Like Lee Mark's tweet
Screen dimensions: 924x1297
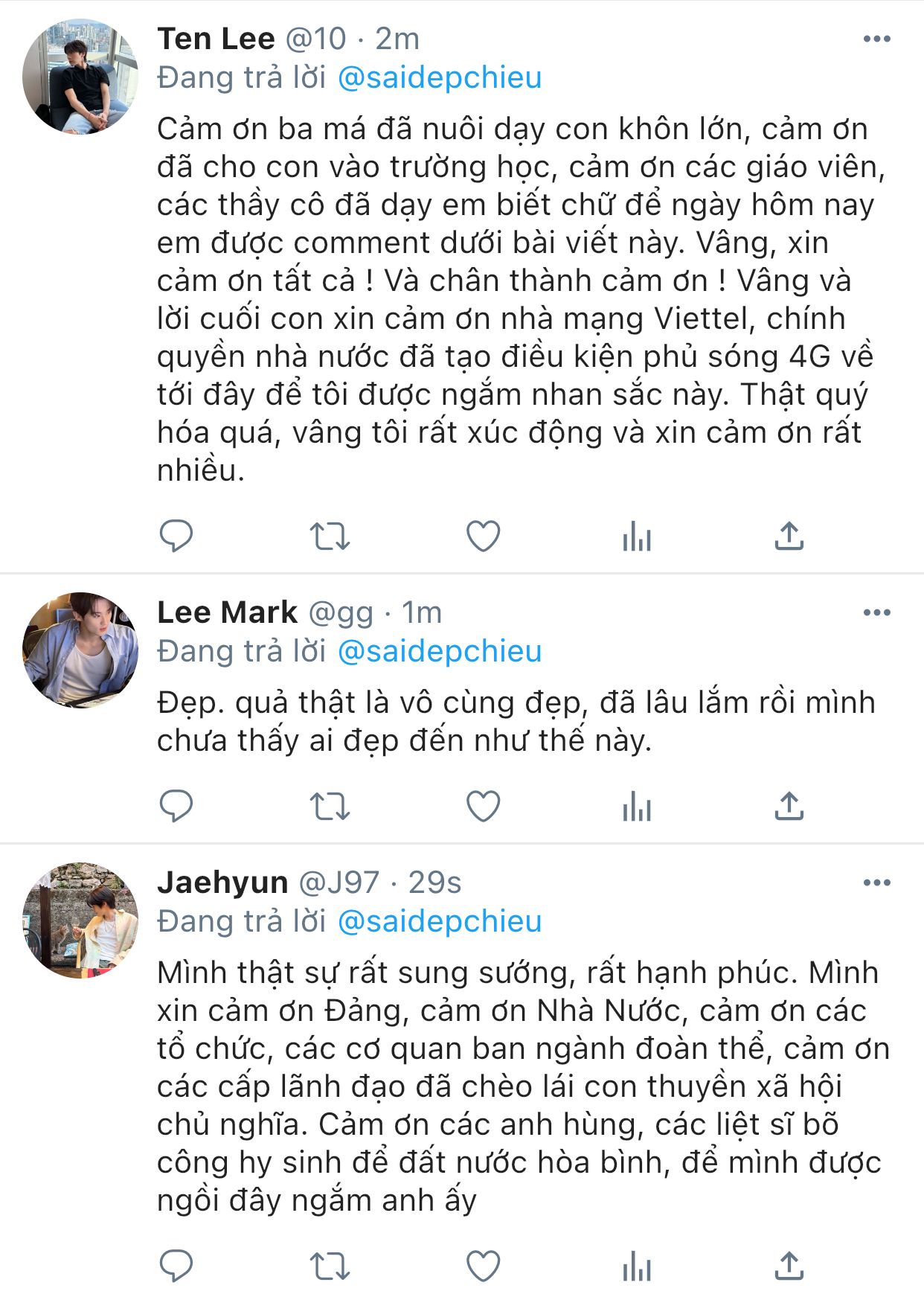coord(483,806)
